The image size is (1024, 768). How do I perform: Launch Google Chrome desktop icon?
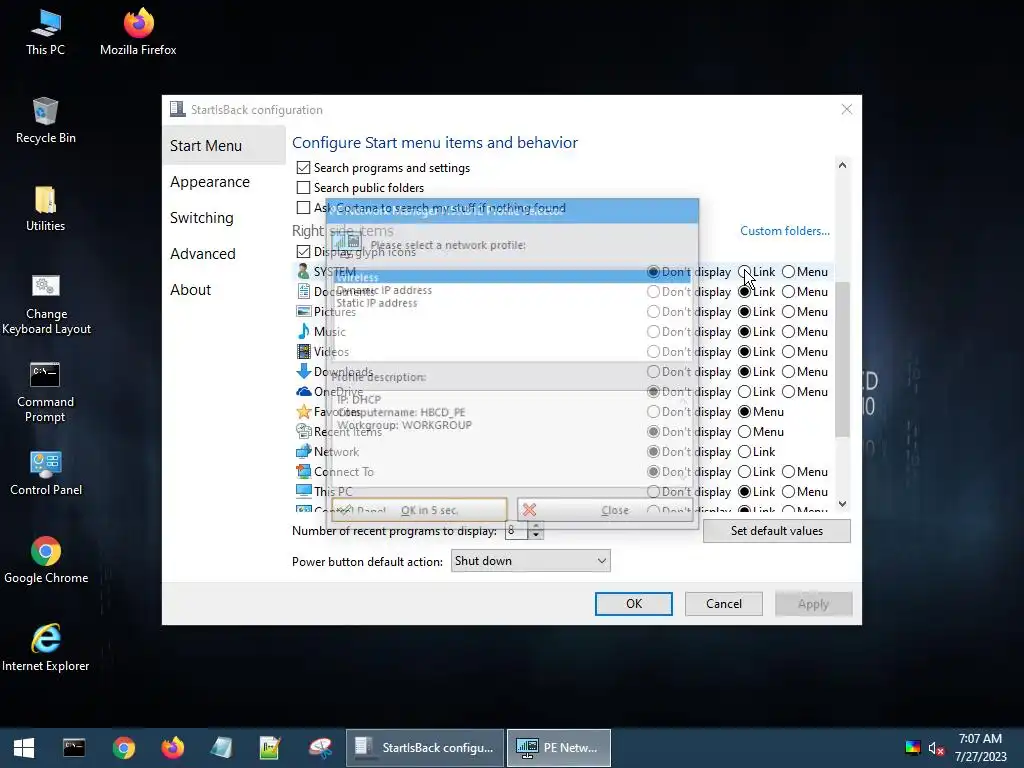(x=46, y=560)
